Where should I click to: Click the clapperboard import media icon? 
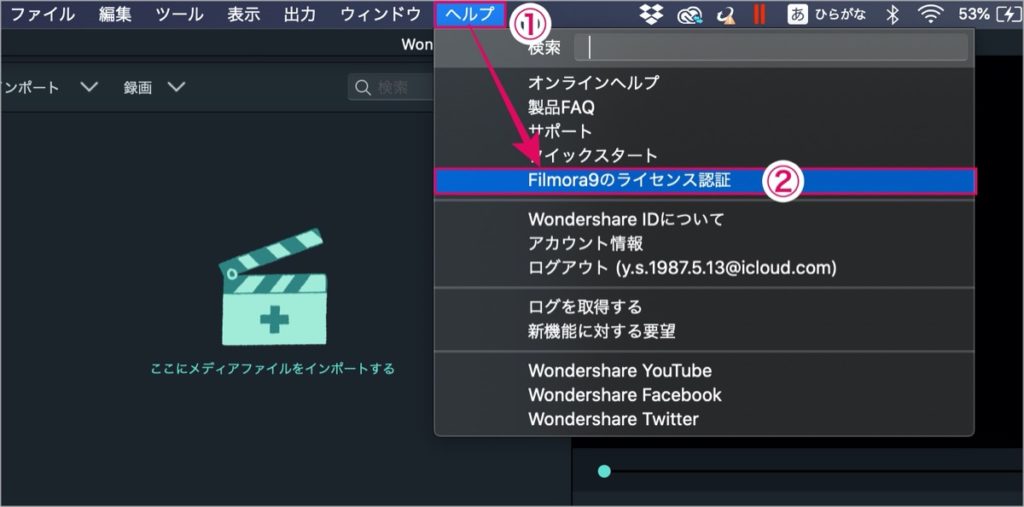[273, 287]
